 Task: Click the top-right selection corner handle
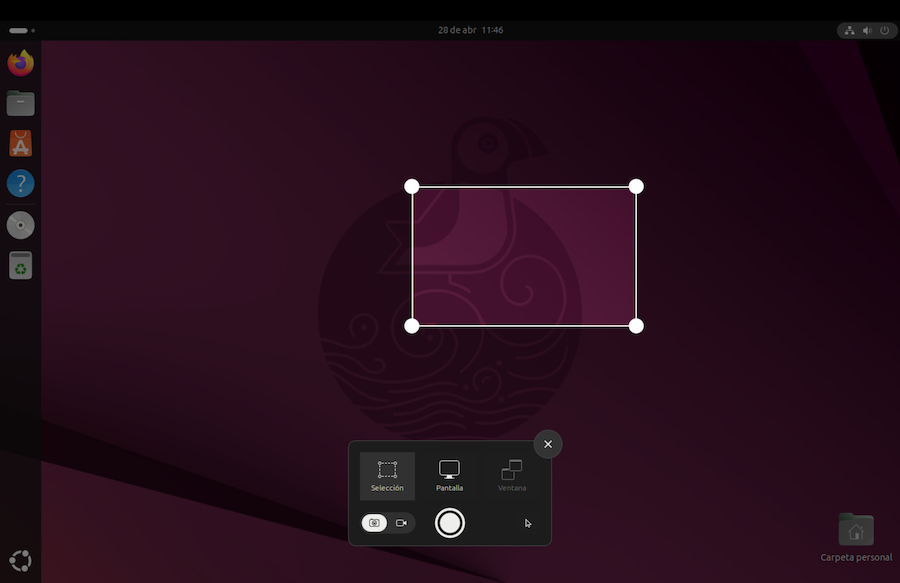click(x=636, y=187)
